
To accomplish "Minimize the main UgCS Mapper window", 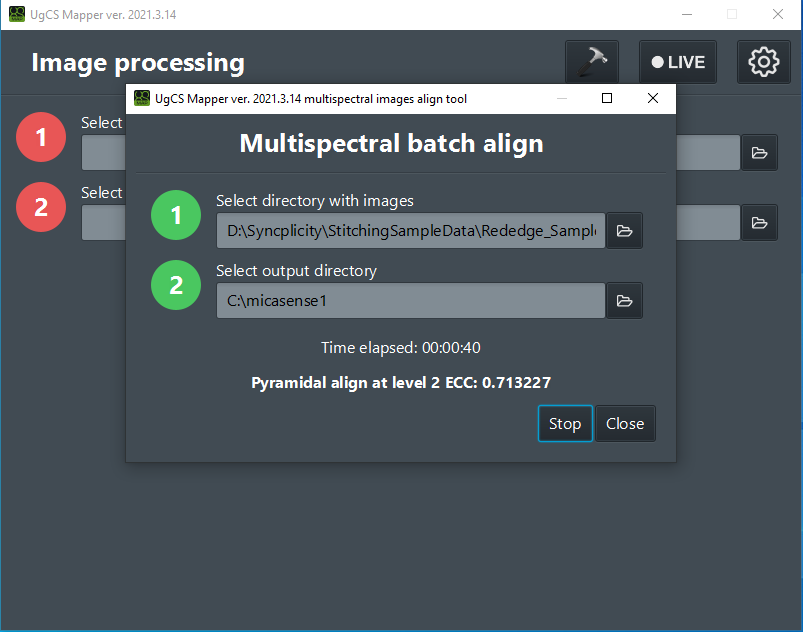I will (687, 14).
